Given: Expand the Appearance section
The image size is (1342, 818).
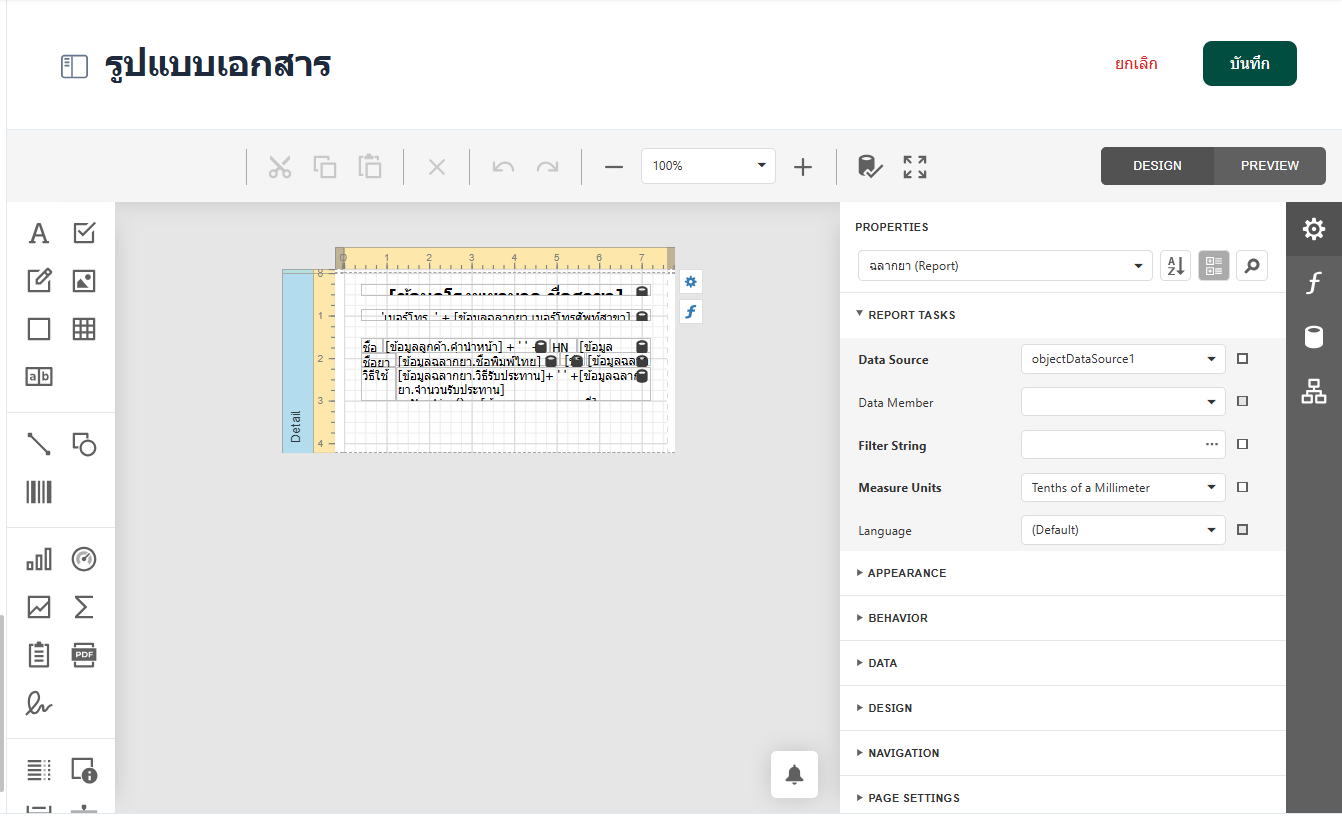Looking at the screenshot, I should click(906, 573).
